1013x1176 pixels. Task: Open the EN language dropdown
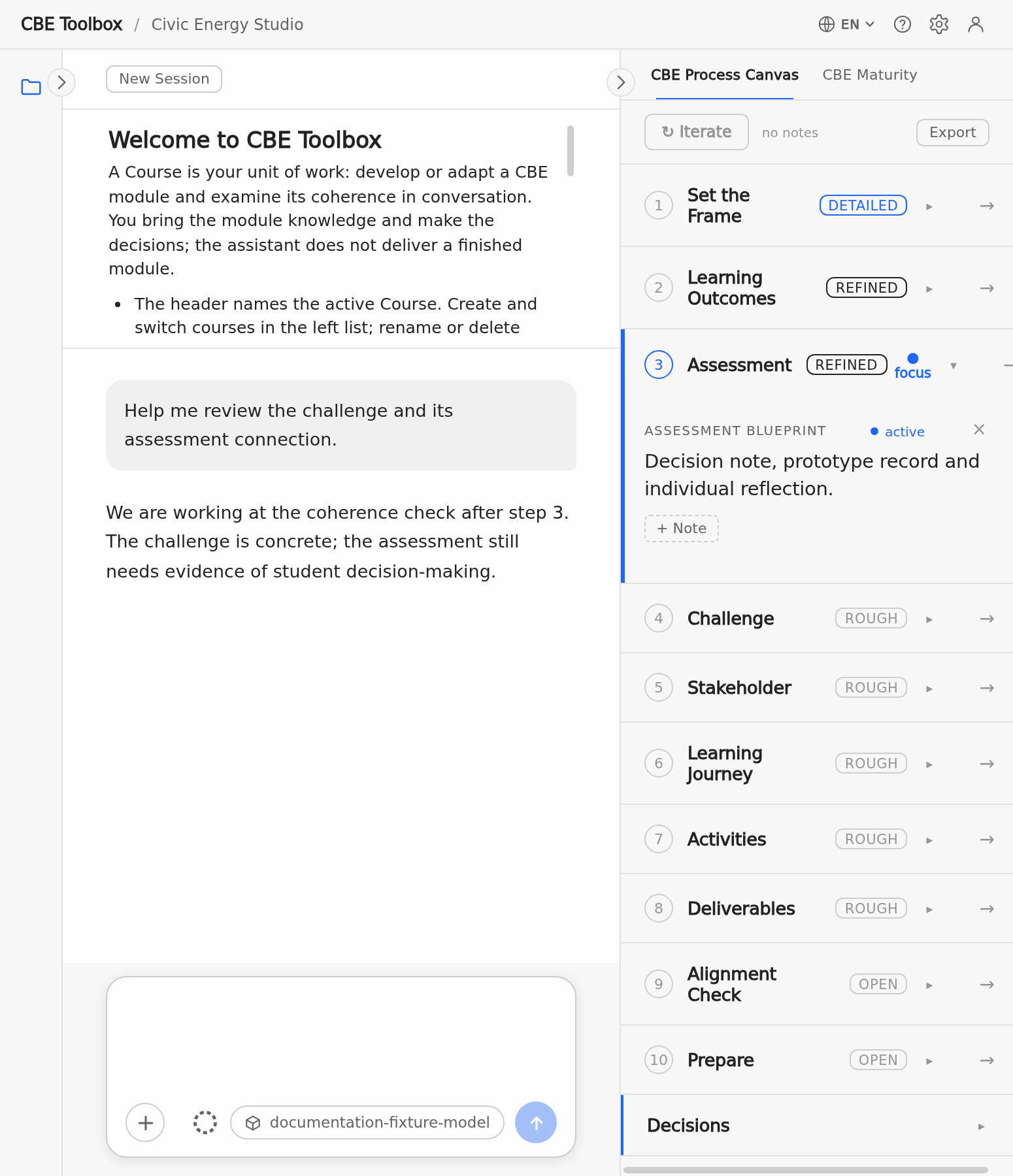[x=846, y=24]
